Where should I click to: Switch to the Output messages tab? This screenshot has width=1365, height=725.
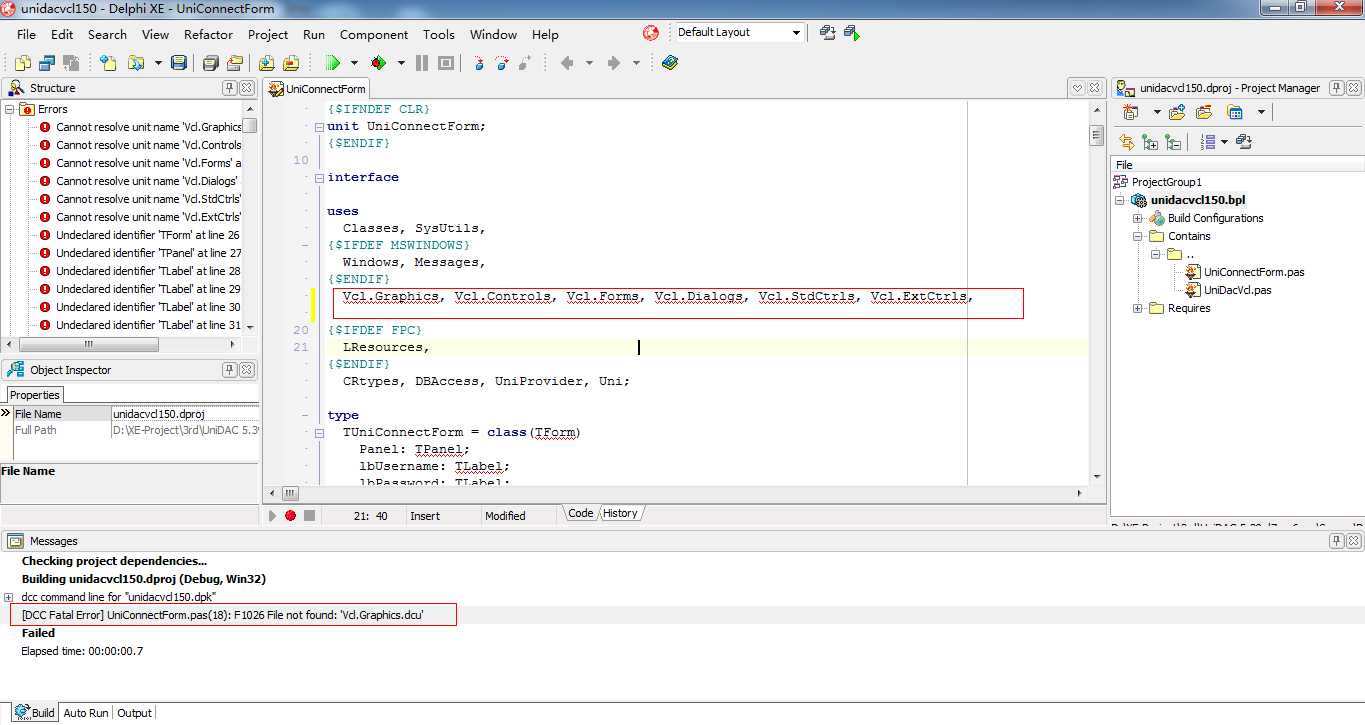click(134, 713)
